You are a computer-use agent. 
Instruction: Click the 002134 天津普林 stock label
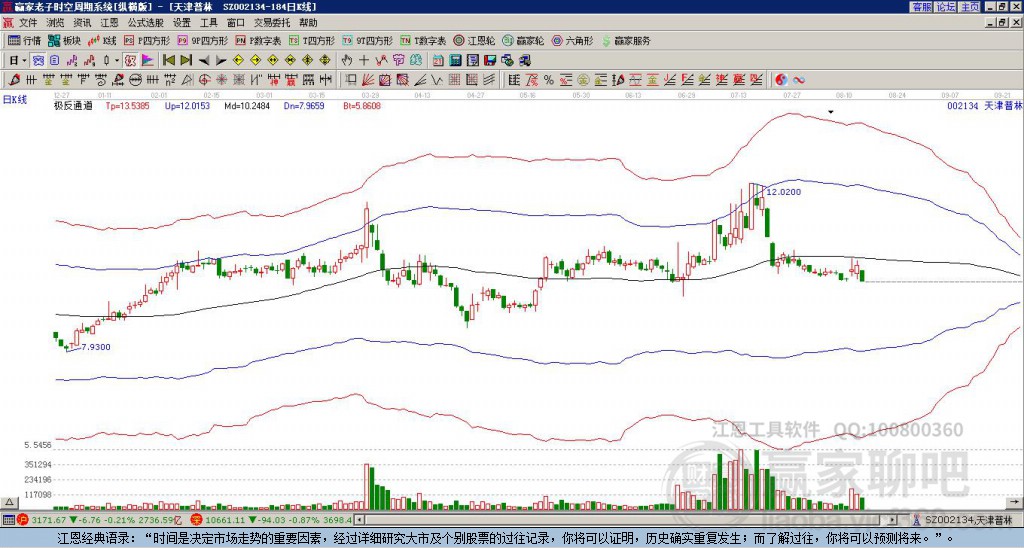click(x=984, y=105)
